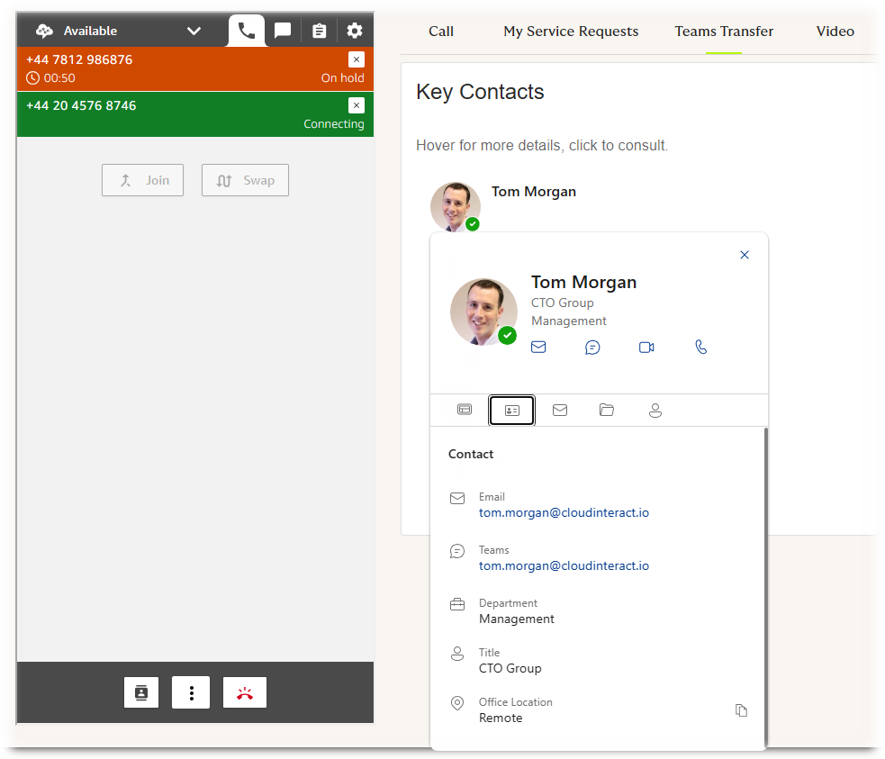Call Tom Morgan using phone icon
Screen dimensions: 885x759
700,346
